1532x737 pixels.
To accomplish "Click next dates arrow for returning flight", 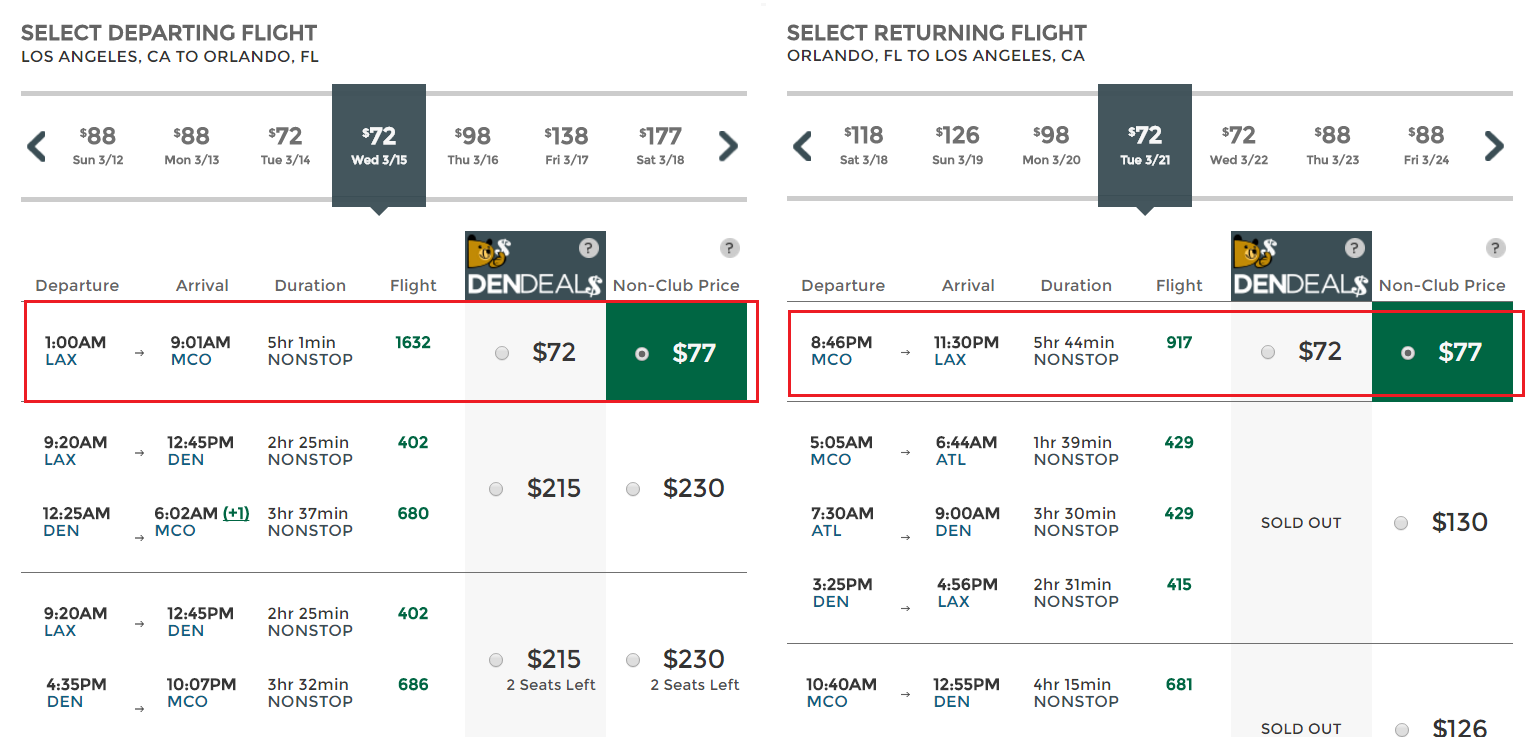I will tap(1494, 146).
